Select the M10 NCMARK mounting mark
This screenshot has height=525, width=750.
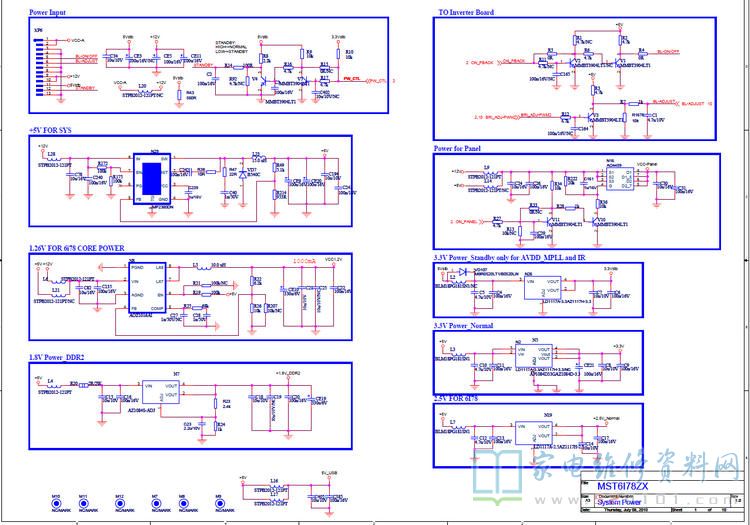[x=56, y=503]
